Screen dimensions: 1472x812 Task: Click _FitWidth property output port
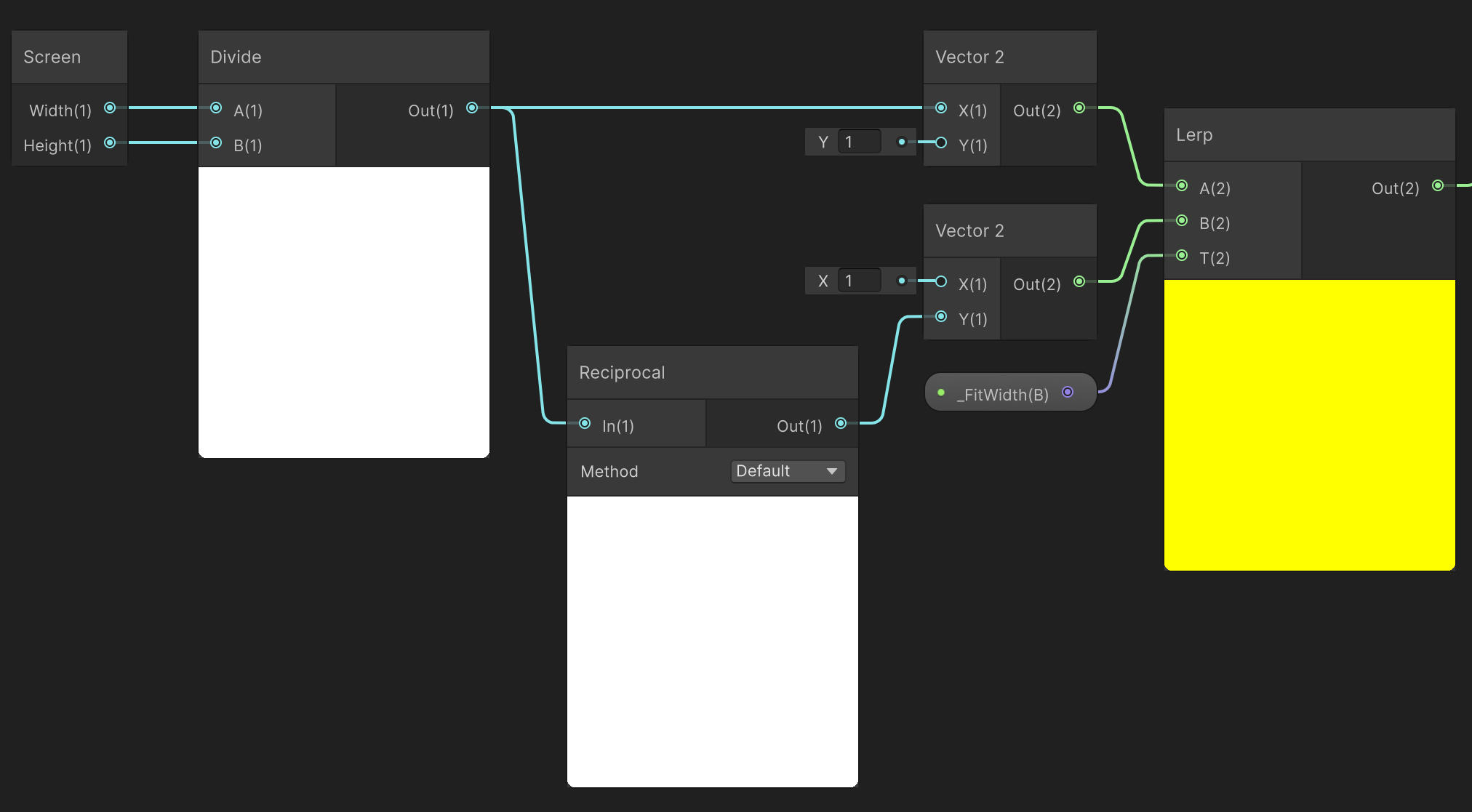(1068, 393)
